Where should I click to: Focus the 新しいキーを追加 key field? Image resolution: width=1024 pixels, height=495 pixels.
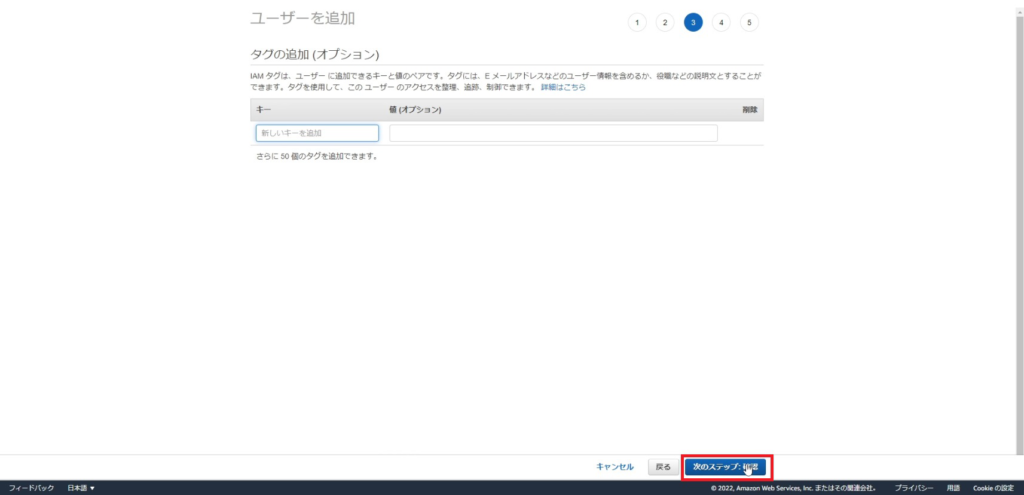(x=317, y=133)
